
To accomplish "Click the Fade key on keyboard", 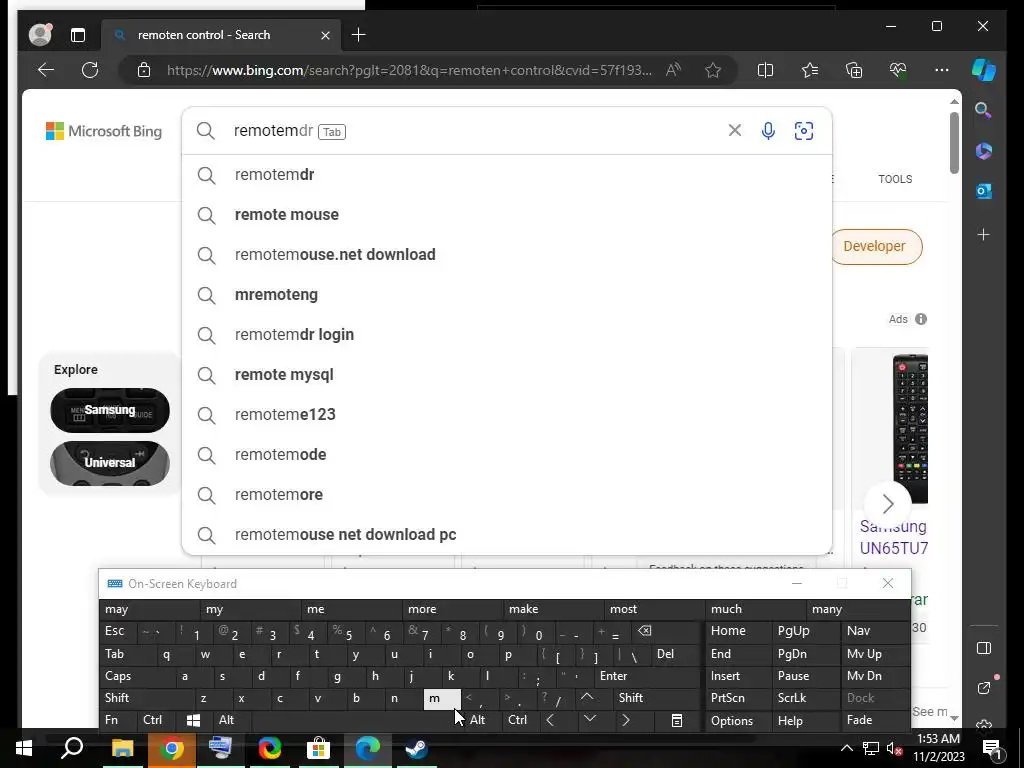I will [874, 720].
